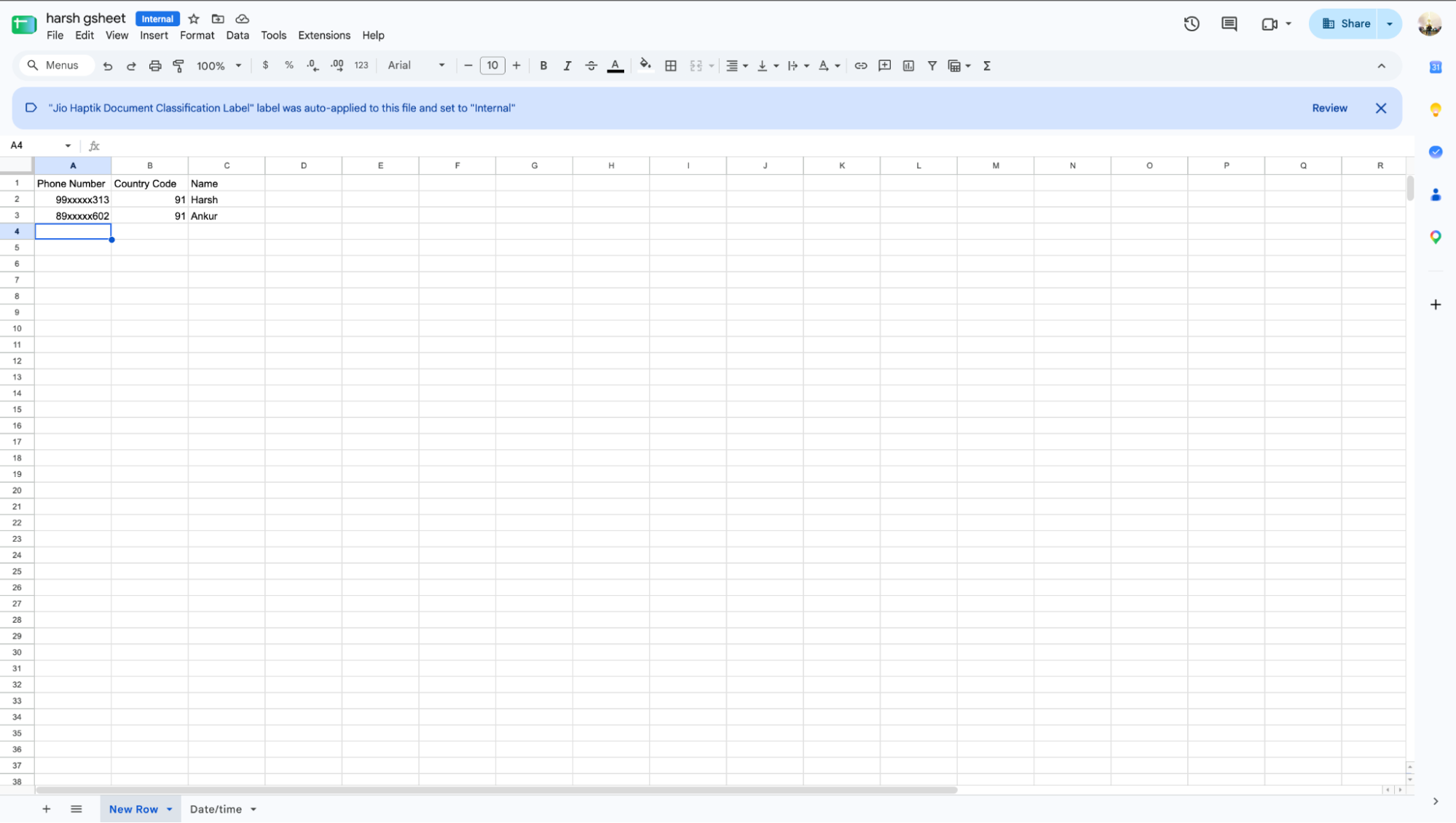
Task: Open Google Tasks sidebar icon
Action: coord(1435,152)
